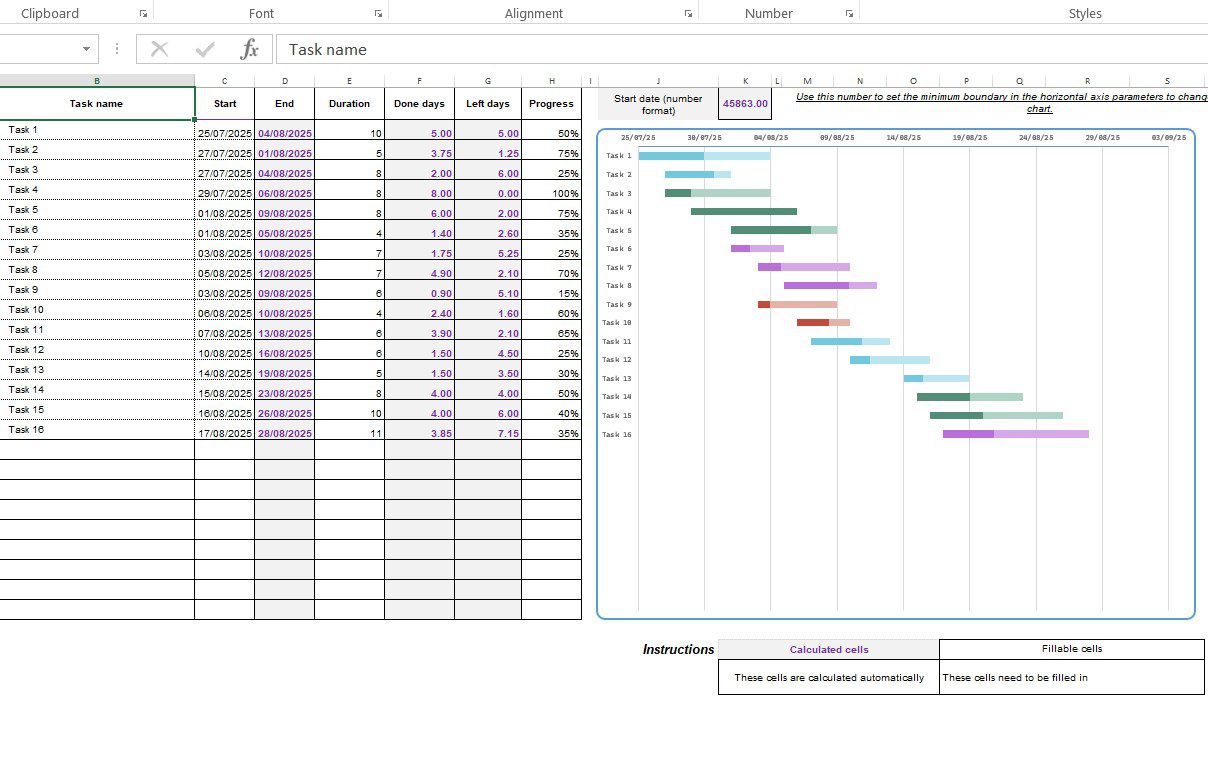
Task: Open the Insert Function dialog
Action: click(251, 49)
